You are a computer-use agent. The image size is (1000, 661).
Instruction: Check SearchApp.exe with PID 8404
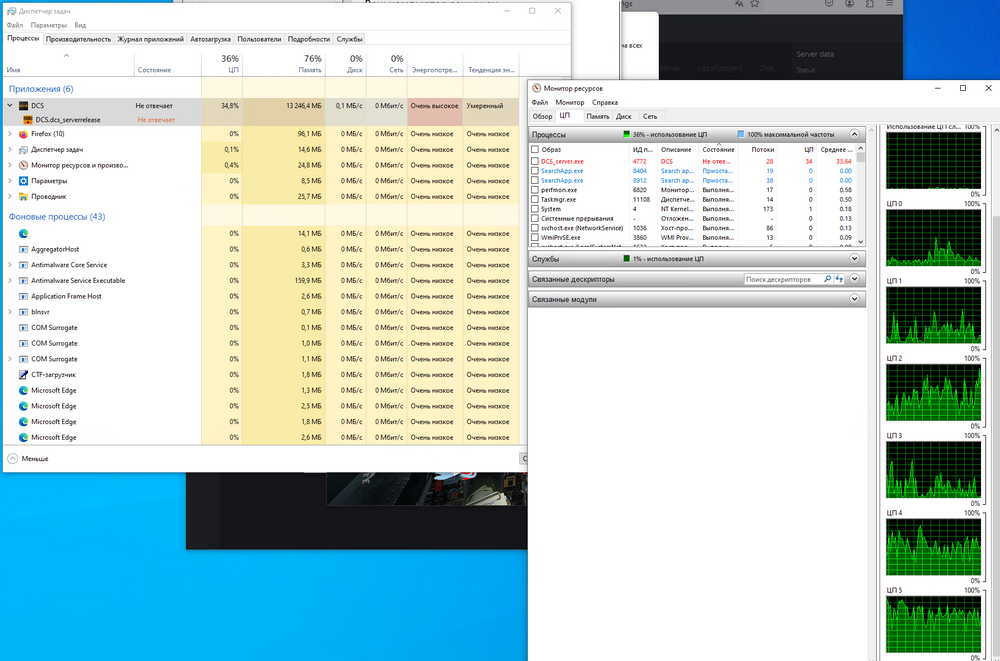(535, 171)
